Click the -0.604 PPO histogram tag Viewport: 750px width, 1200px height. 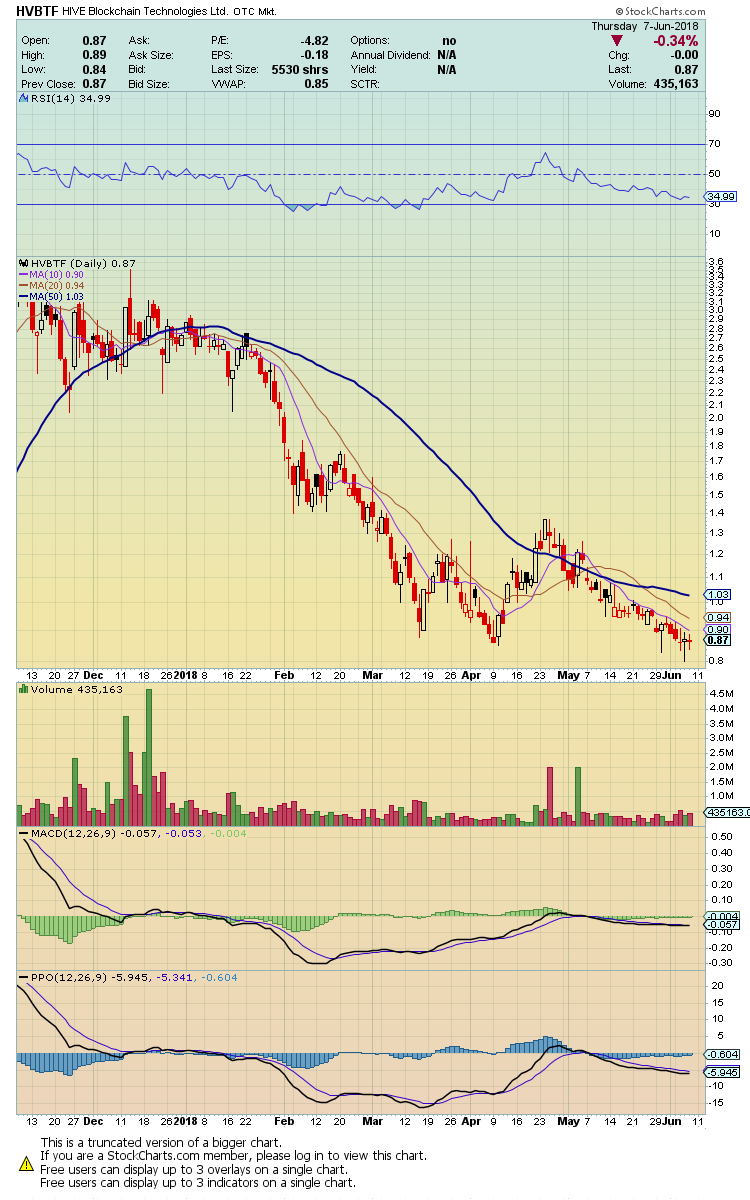pos(723,1055)
